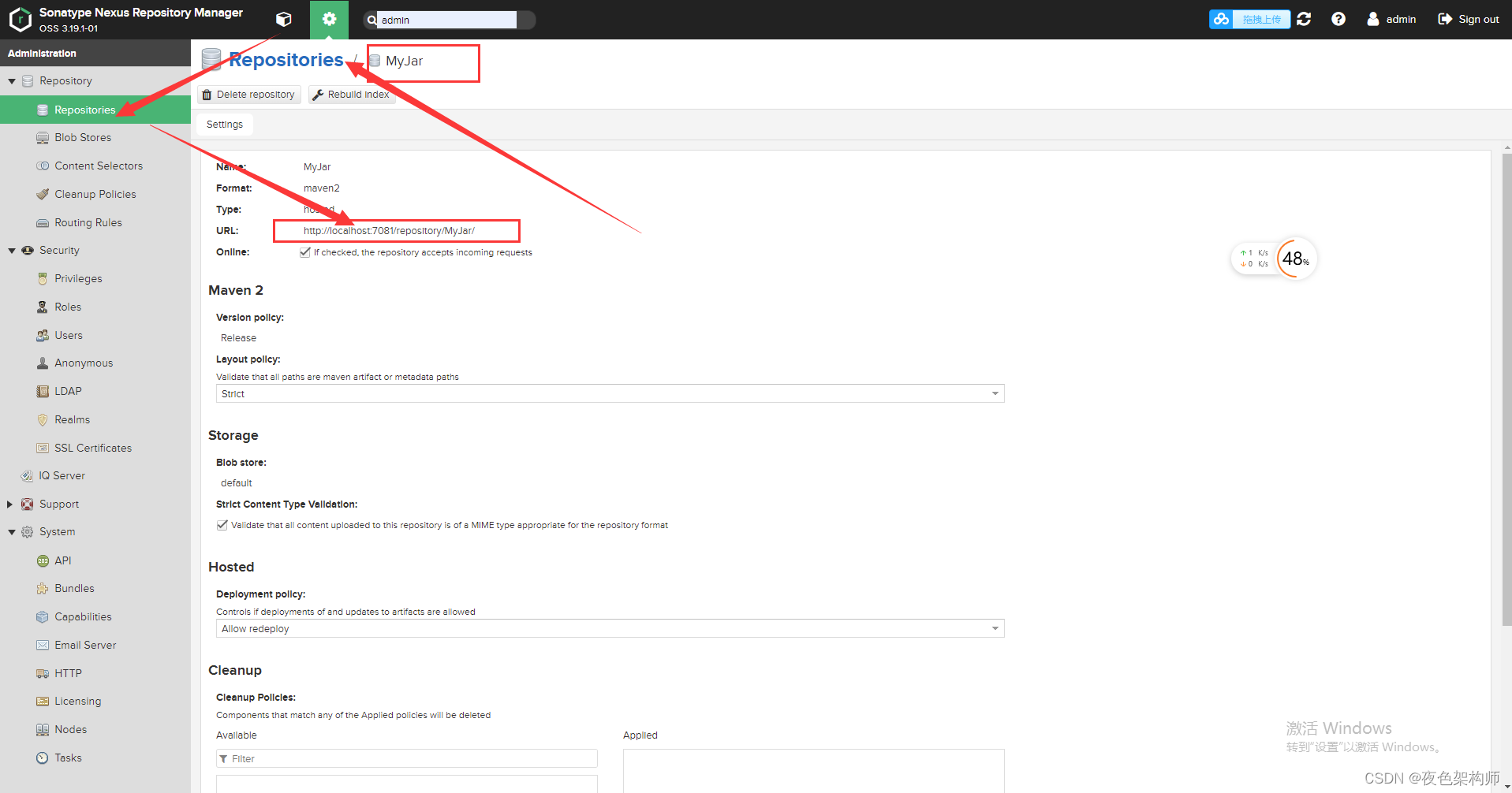Screen dimensions: 1512x793
Task: Open Blob Stores icon in sidebar
Action: pos(43,138)
